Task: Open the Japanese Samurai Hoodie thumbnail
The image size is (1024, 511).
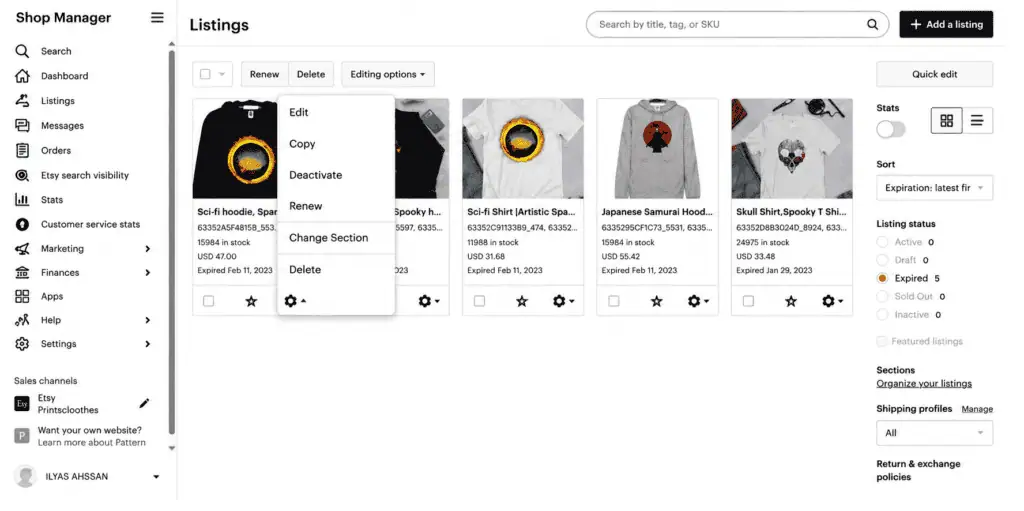Action: click(x=658, y=149)
